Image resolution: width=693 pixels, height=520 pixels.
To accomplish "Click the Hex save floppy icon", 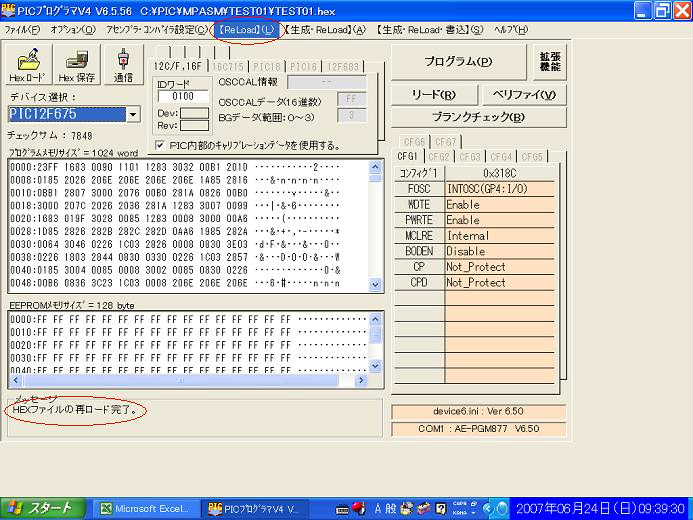I will point(77,65).
